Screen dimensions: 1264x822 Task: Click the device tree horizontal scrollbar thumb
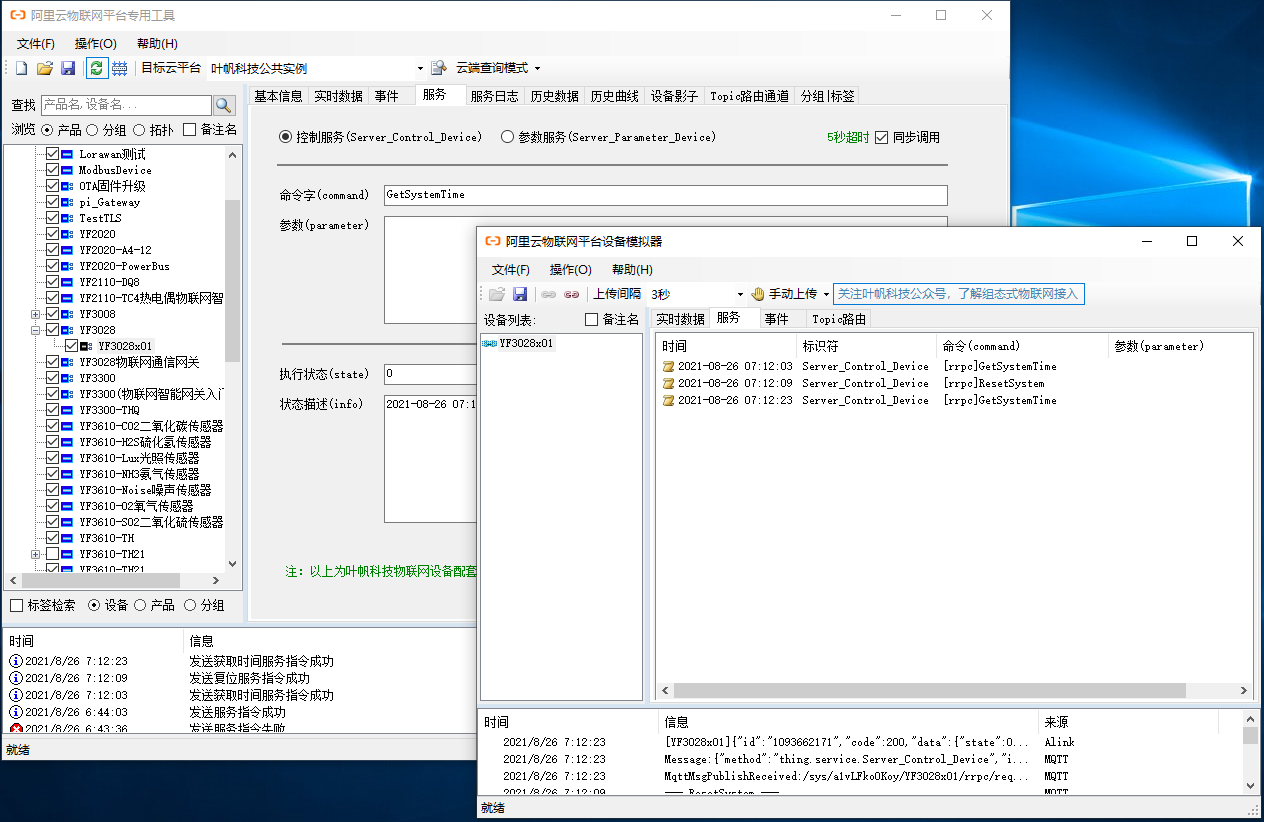100,581
